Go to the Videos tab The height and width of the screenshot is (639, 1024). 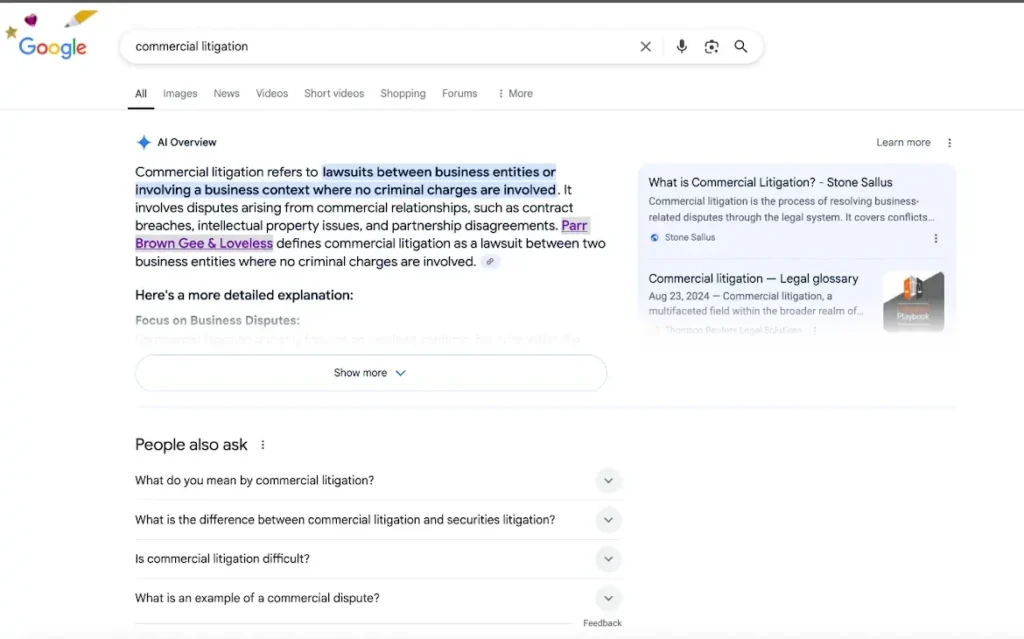click(272, 93)
